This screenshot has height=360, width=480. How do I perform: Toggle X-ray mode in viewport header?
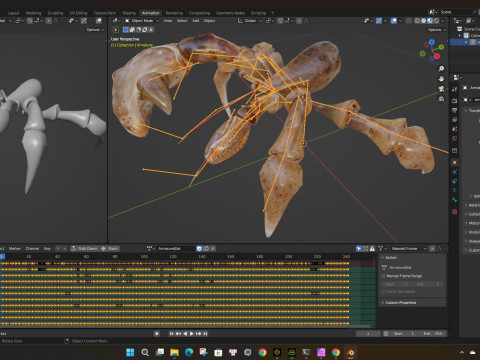click(x=409, y=21)
